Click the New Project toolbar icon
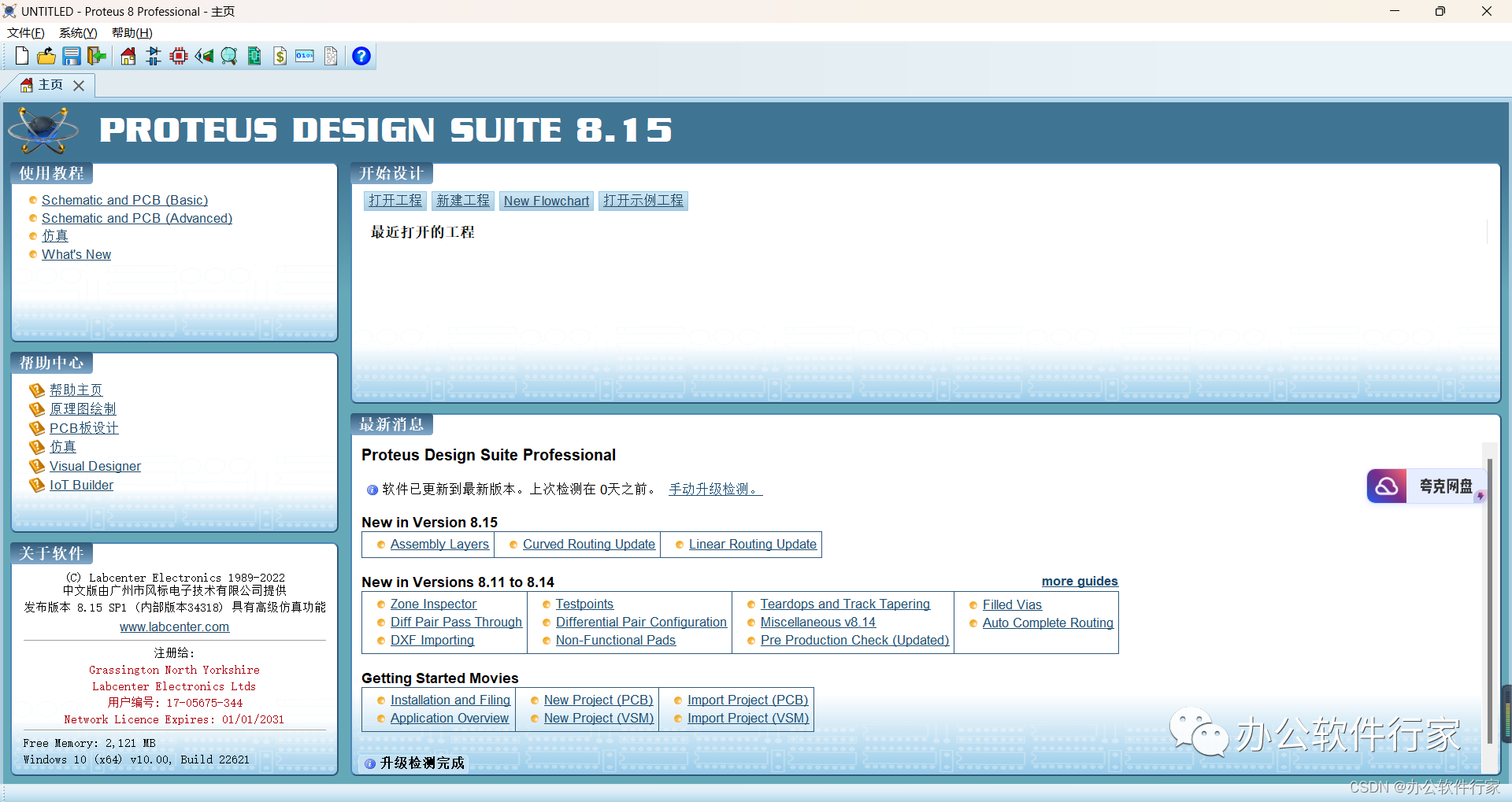The image size is (1512, 802). tap(22, 56)
